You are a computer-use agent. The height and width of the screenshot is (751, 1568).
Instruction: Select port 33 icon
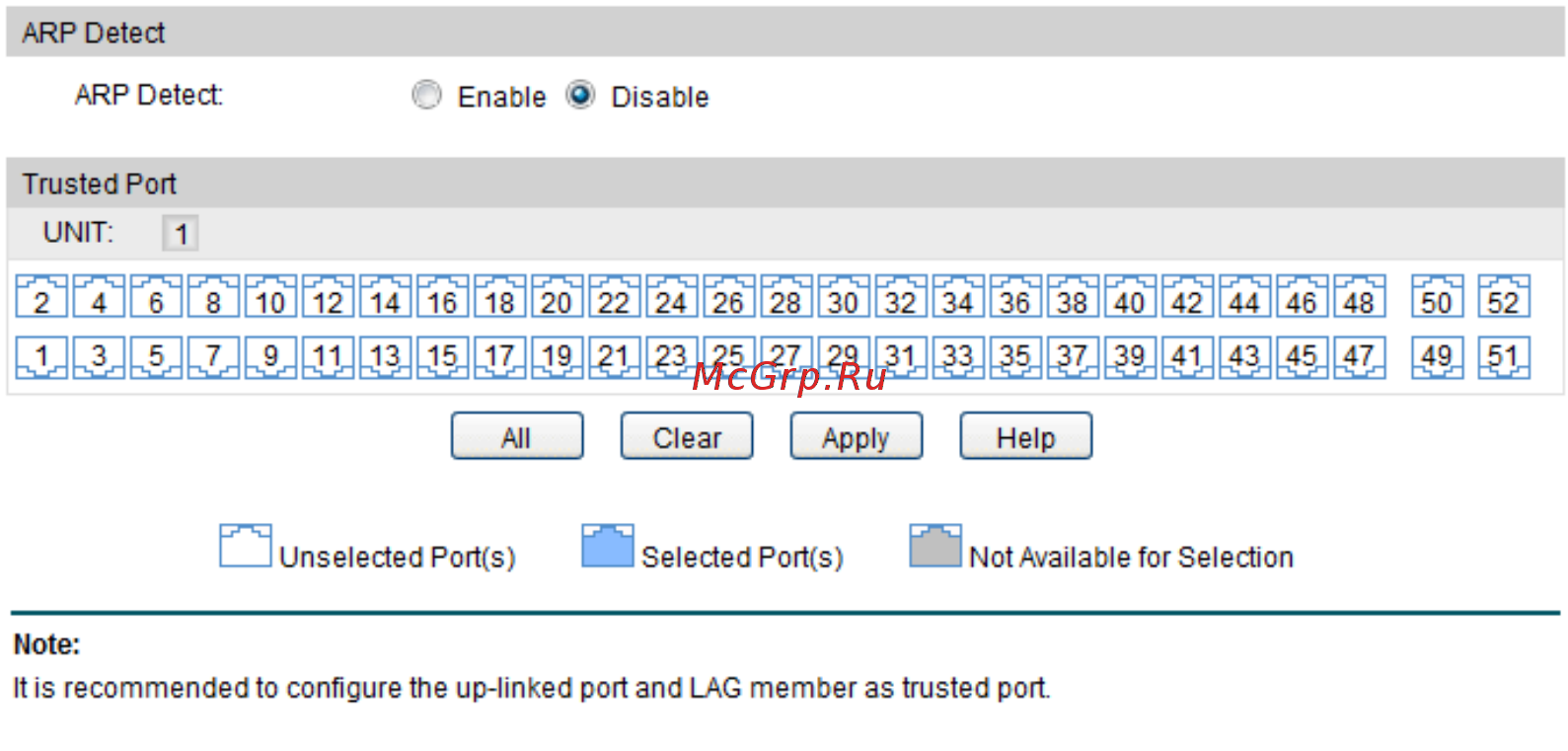[x=957, y=358]
